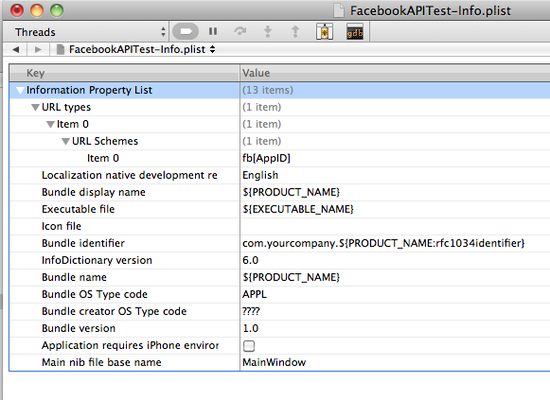Step over the current line

point(240,32)
